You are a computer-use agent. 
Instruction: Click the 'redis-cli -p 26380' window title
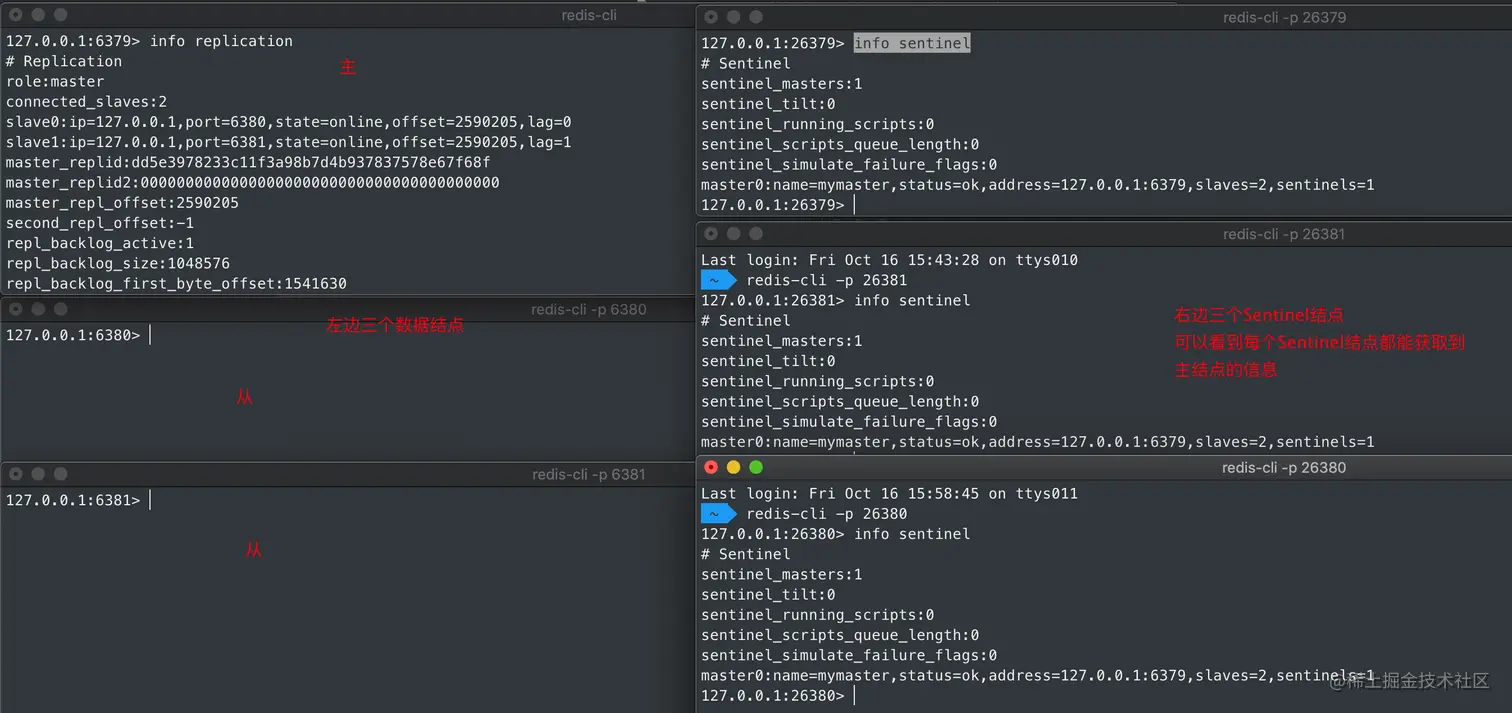coord(1284,467)
